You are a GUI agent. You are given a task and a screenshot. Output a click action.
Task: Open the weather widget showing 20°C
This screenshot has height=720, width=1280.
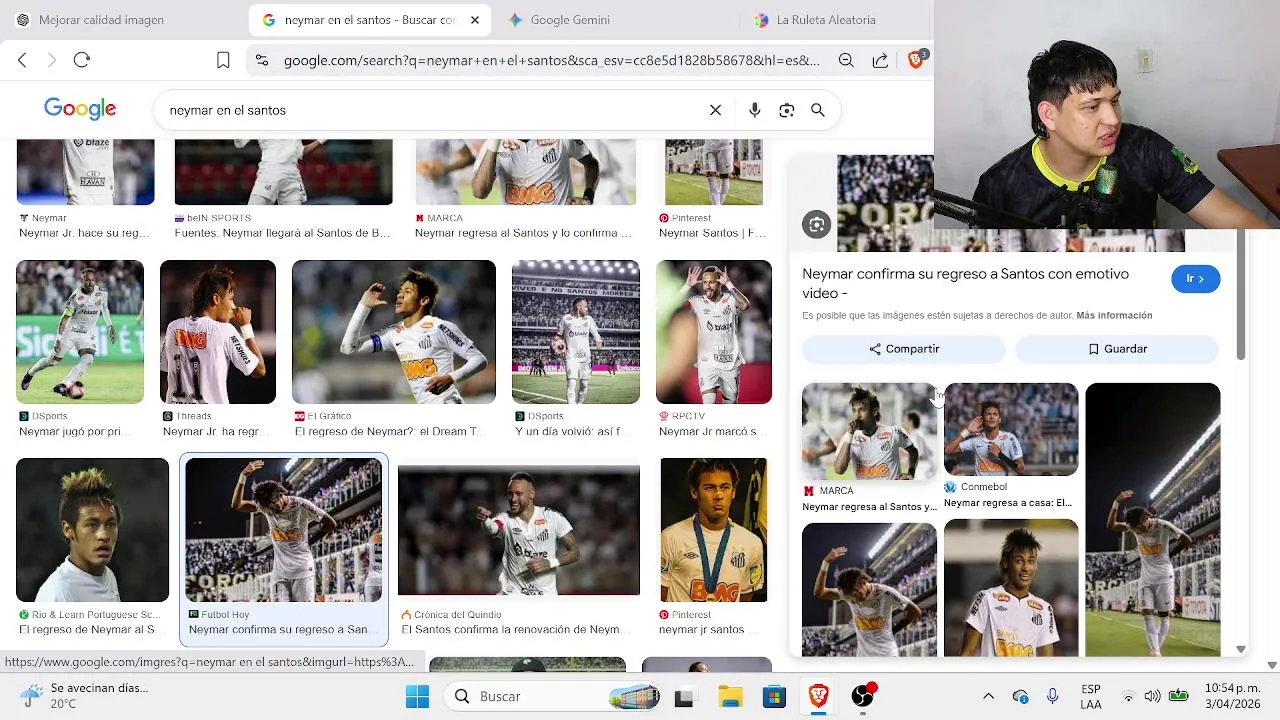click(x=85, y=696)
